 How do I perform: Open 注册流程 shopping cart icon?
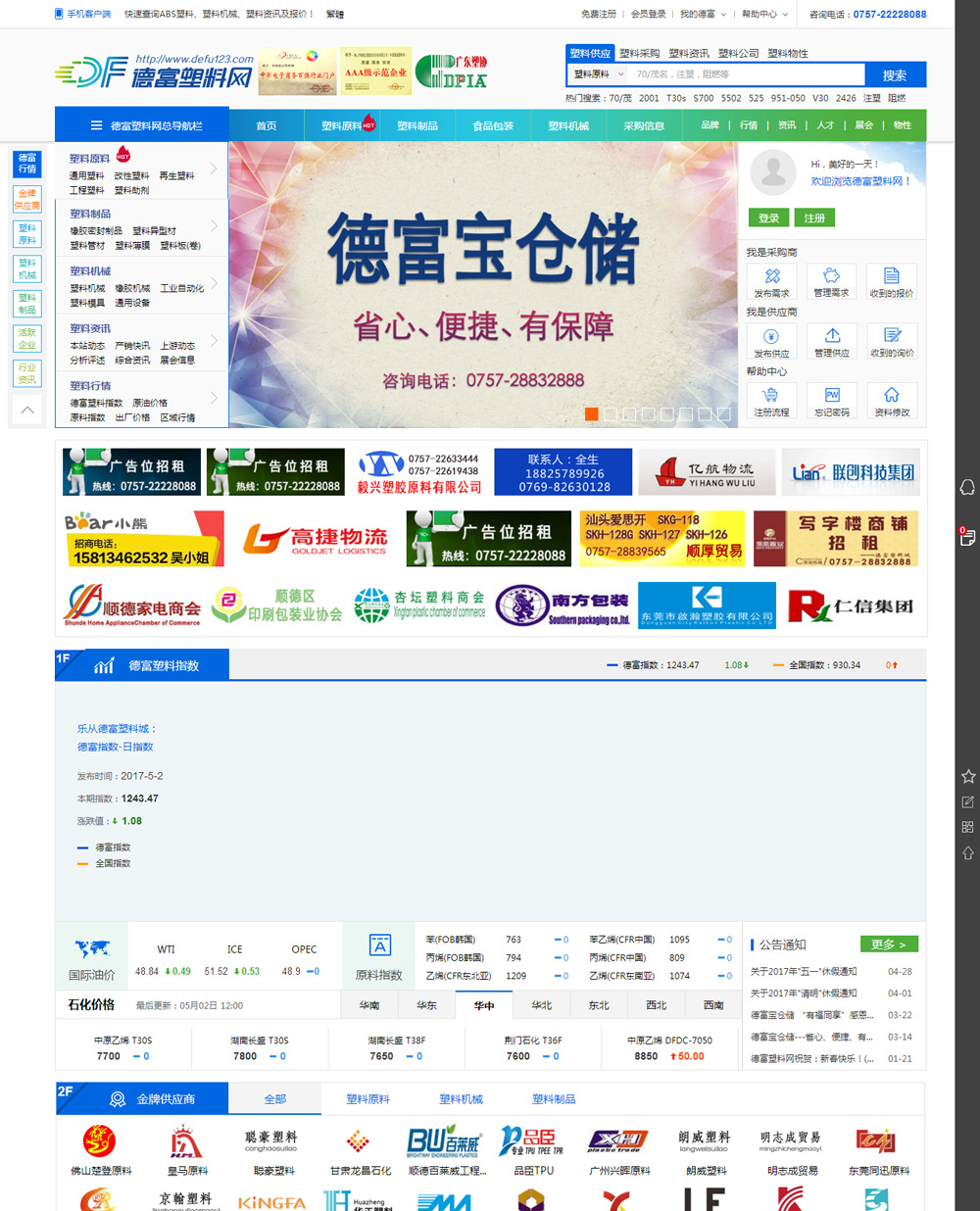(772, 395)
